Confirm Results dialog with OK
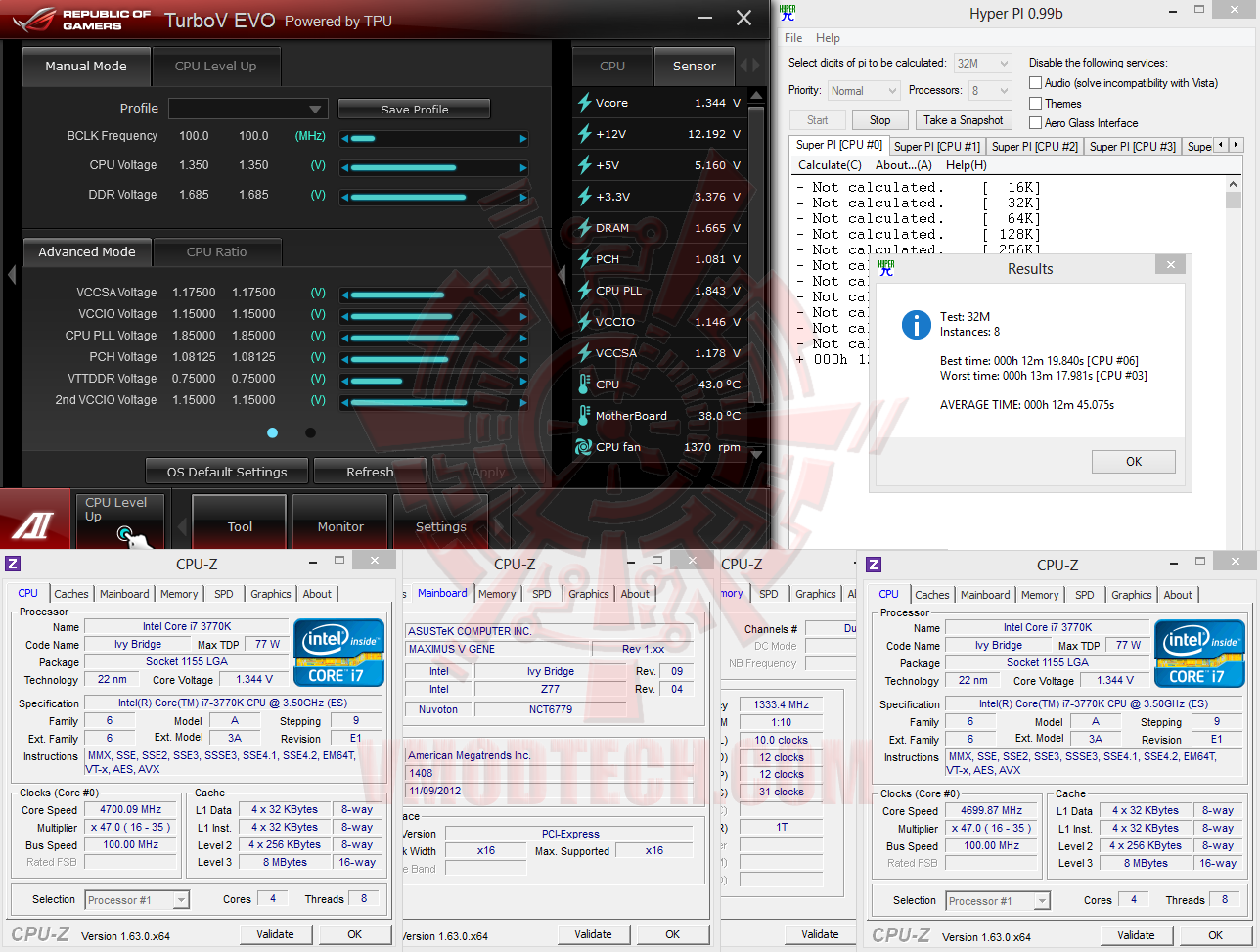 [1134, 462]
